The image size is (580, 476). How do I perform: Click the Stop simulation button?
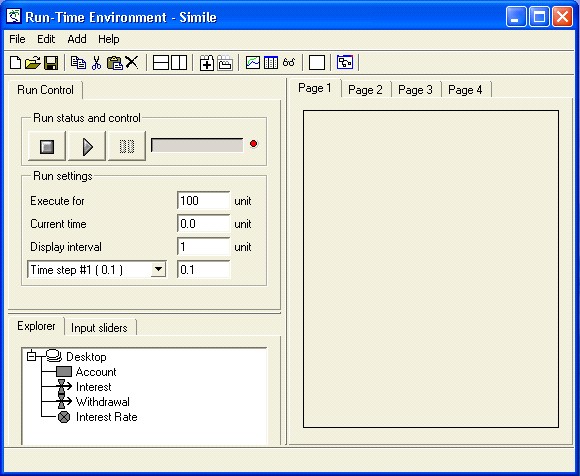coord(47,146)
